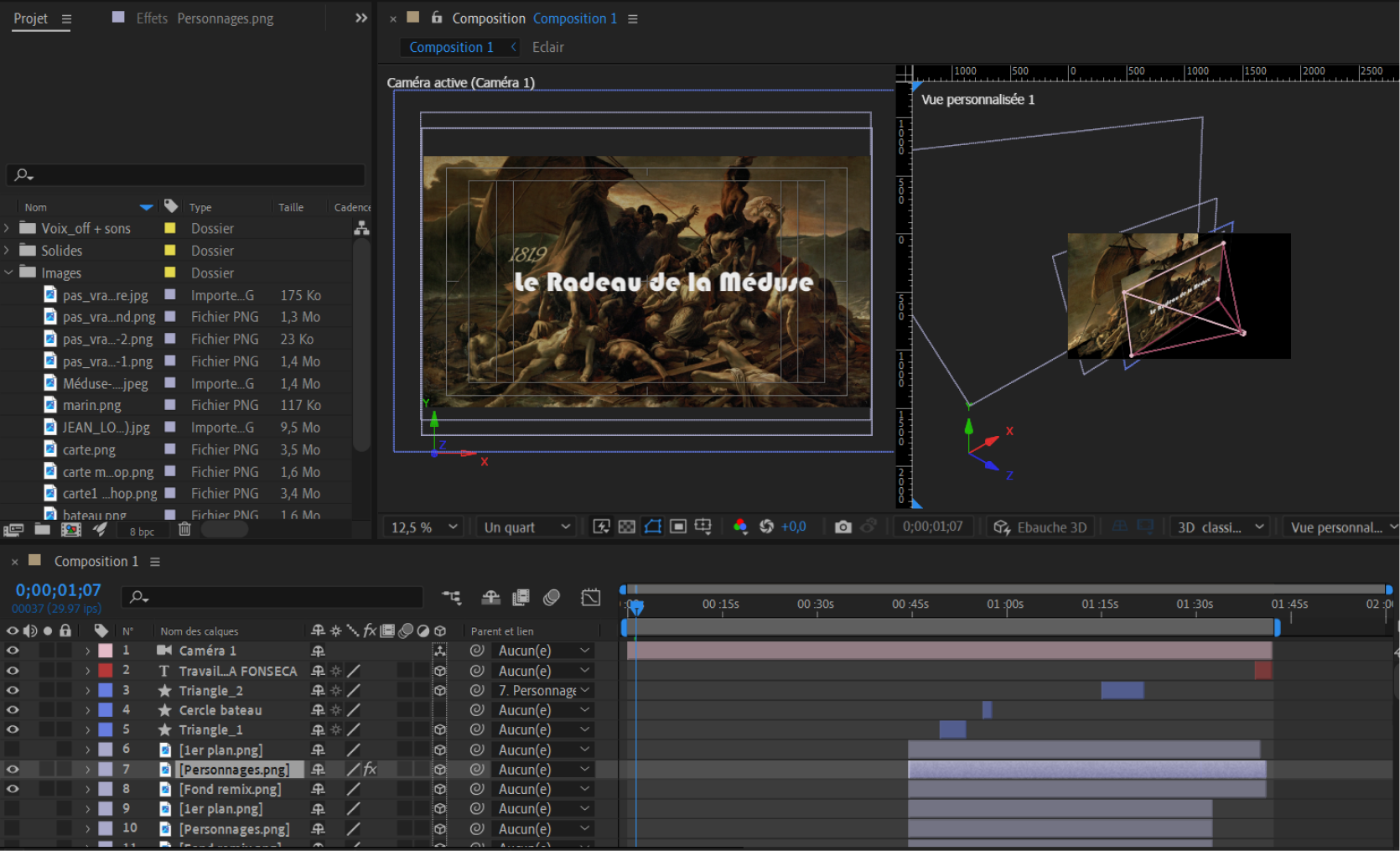Click the pick whip icon for Caméra 1
This screenshot has width=1400, height=851.
tap(477, 651)
